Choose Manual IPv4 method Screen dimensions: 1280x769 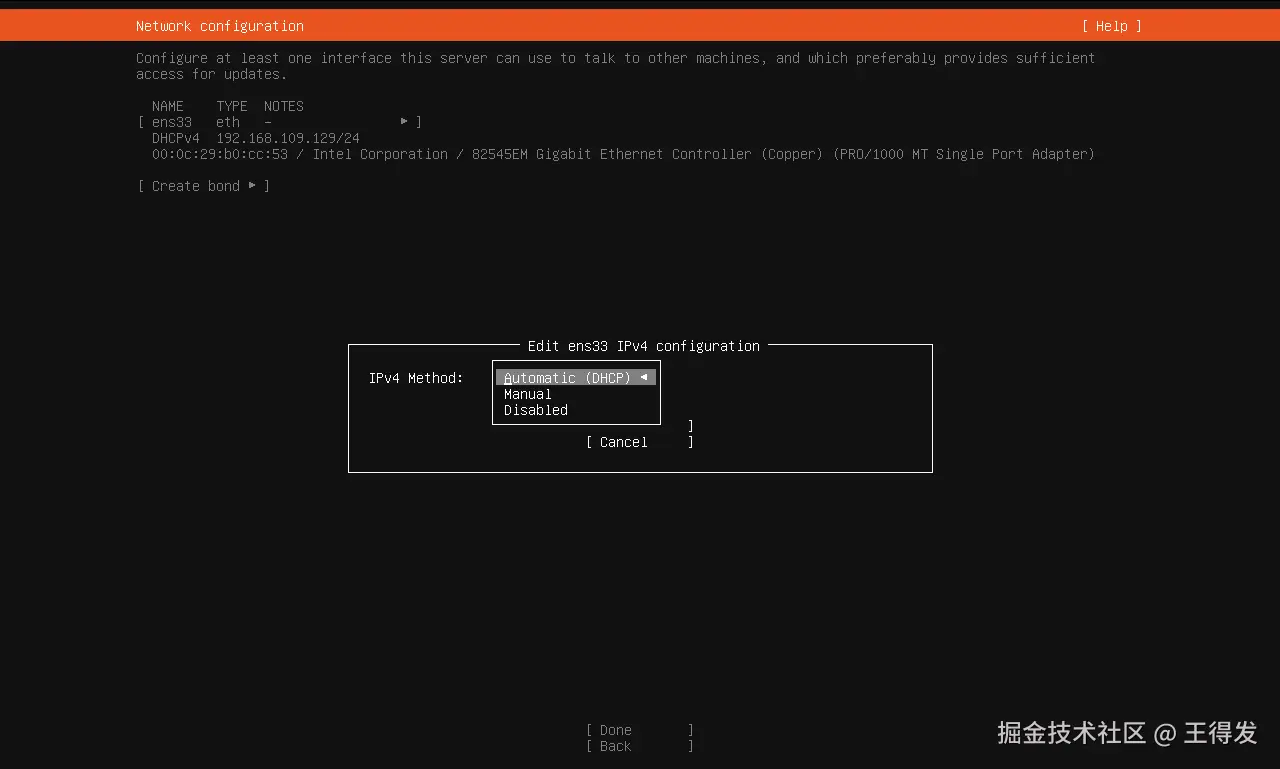(528, 394)
